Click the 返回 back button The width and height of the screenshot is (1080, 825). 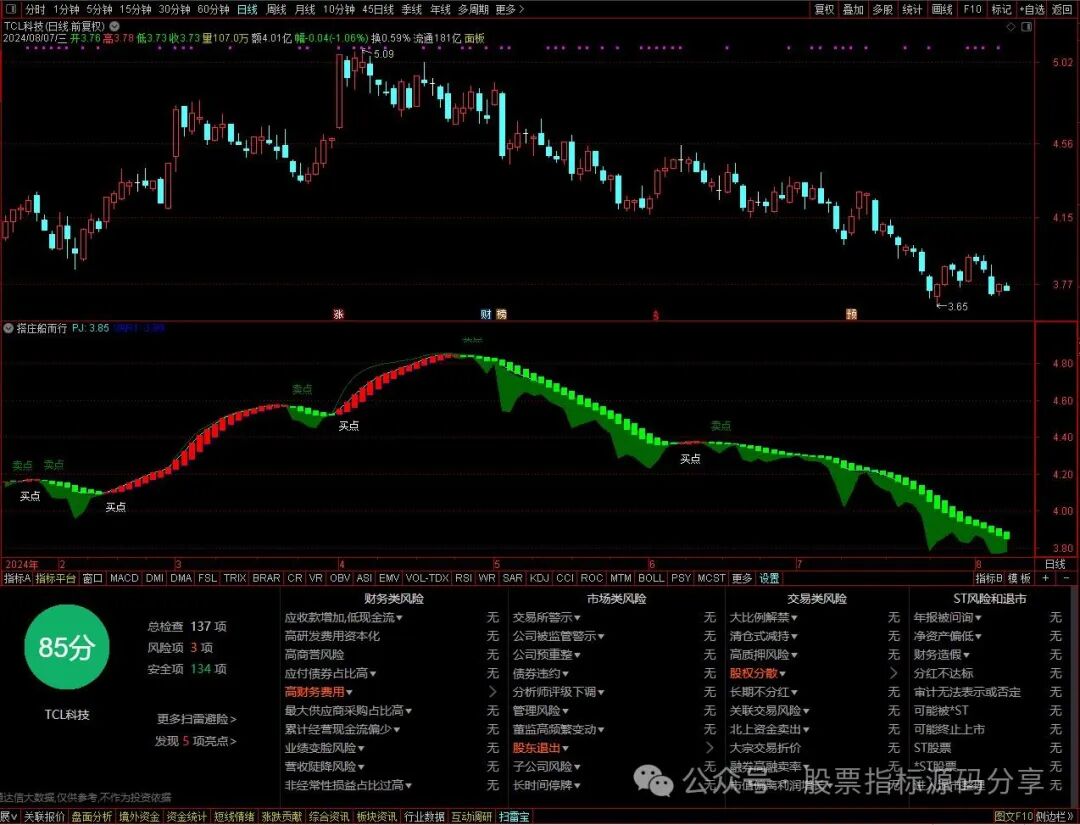tap(1061, 9)
